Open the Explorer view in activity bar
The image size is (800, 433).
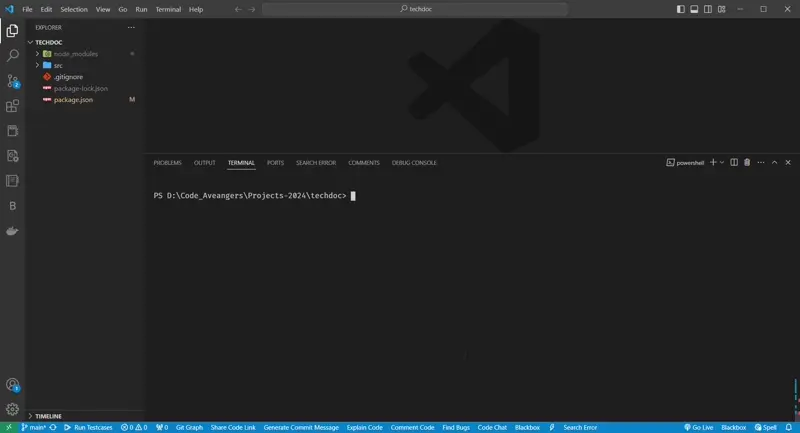coord(12,31)
